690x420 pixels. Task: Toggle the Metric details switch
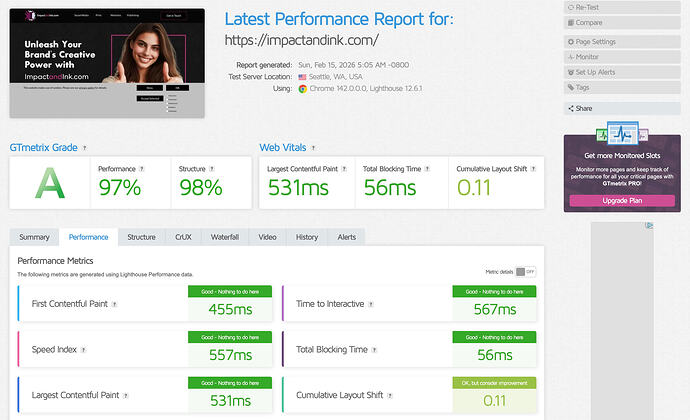pyautogui.click(x=524, y=271)
